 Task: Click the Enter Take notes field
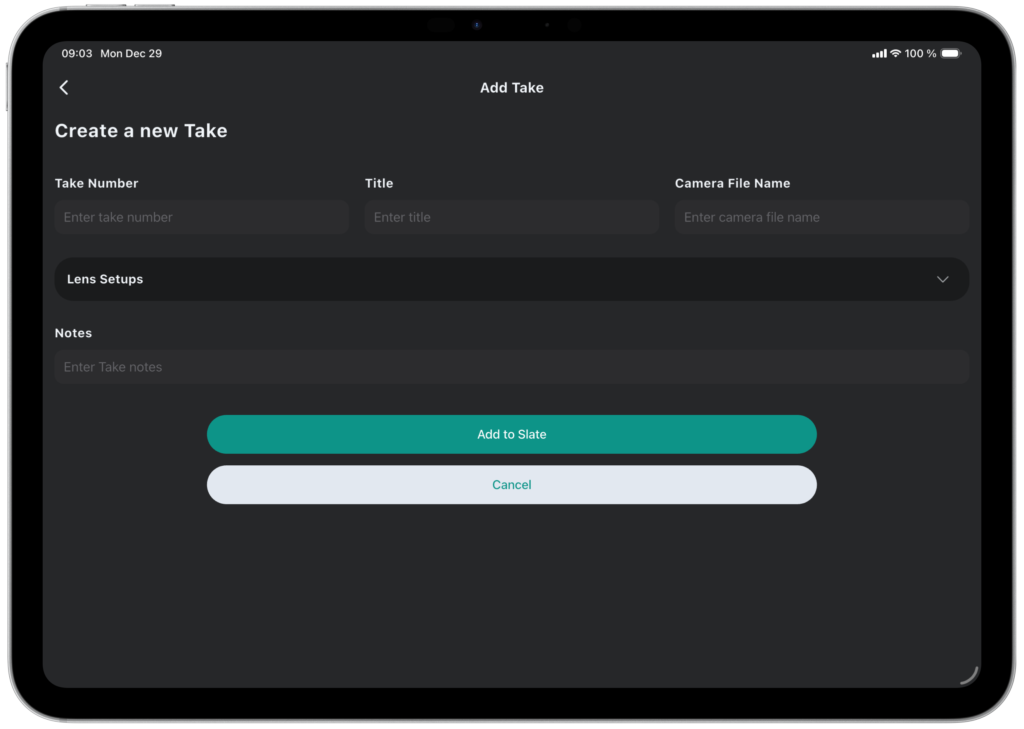[x=511, y=367]
